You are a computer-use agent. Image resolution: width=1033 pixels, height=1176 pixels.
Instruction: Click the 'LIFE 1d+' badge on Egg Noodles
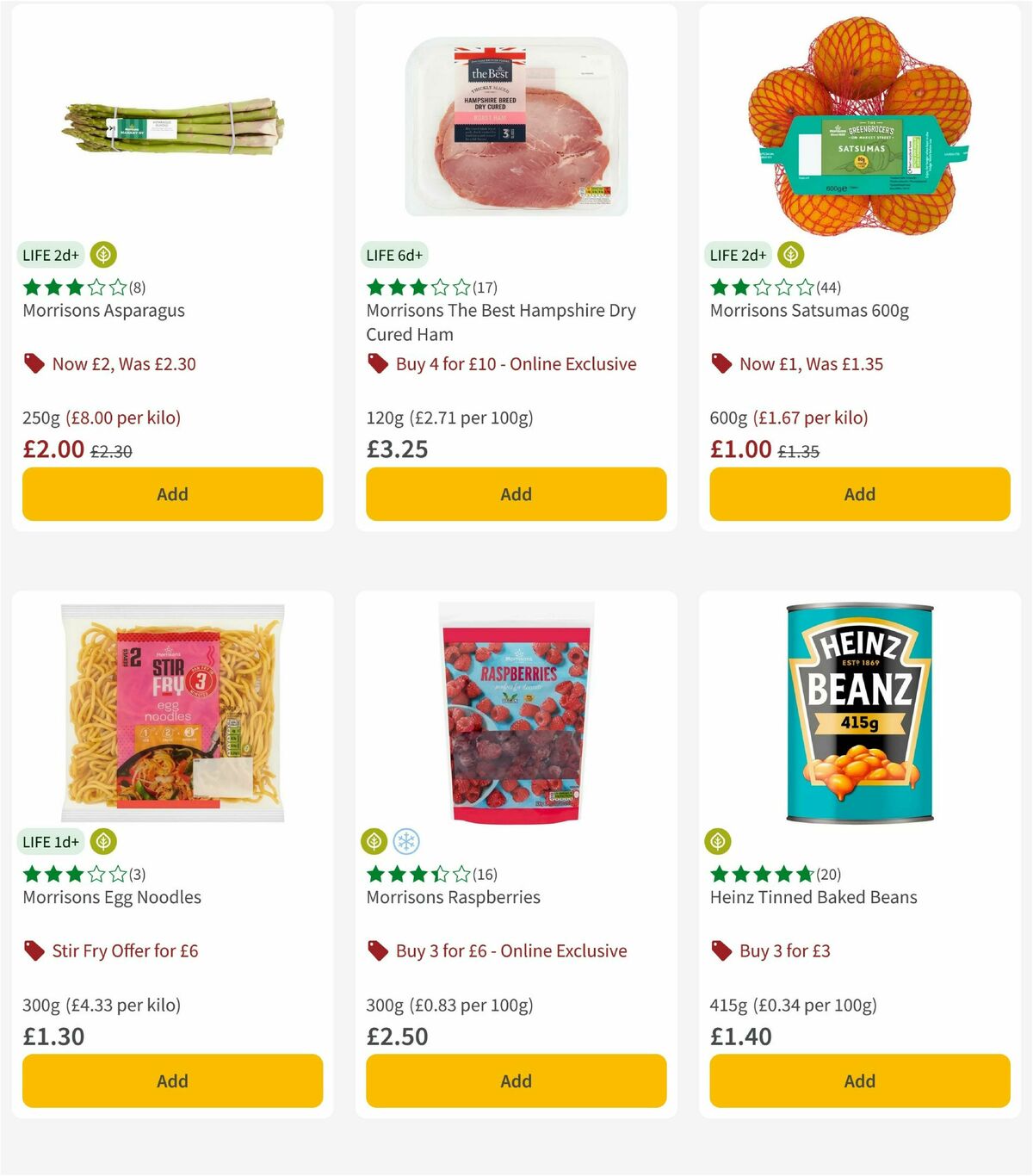(51, 841)
